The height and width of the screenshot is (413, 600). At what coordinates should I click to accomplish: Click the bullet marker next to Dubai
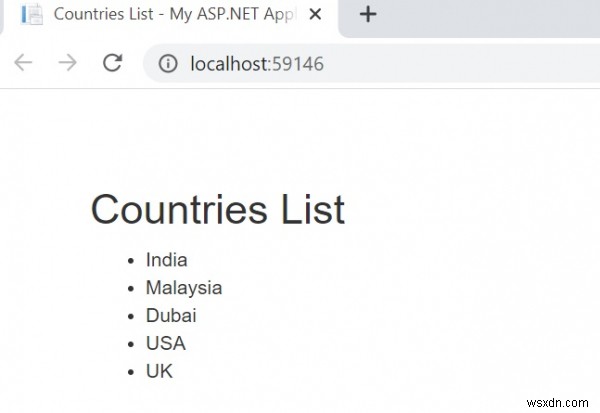click(130, 317)
